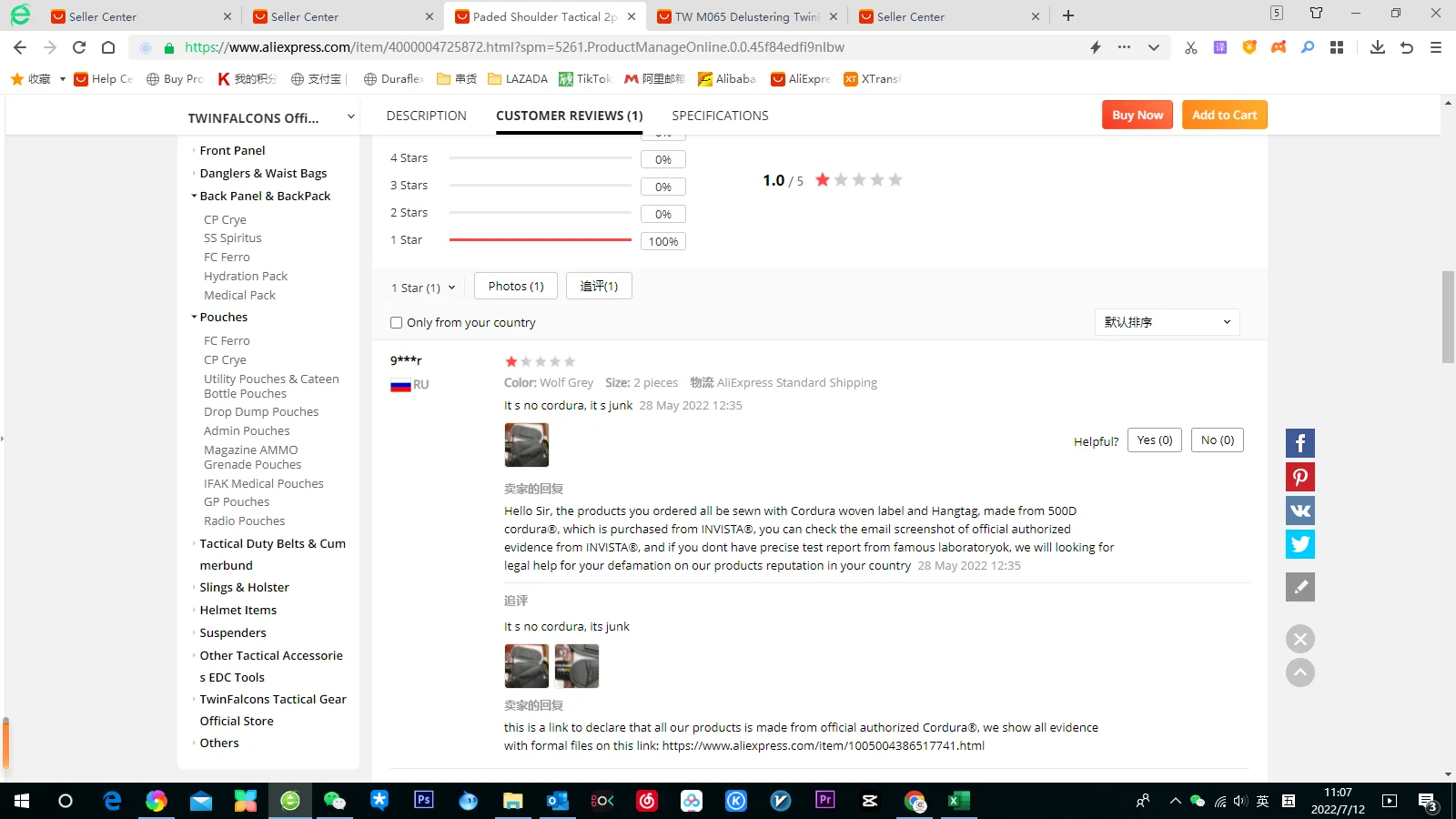Click the Add to Cart button
This screenshot has width=1456, height=819.
pyautogui.click(x=1225, y=115)
